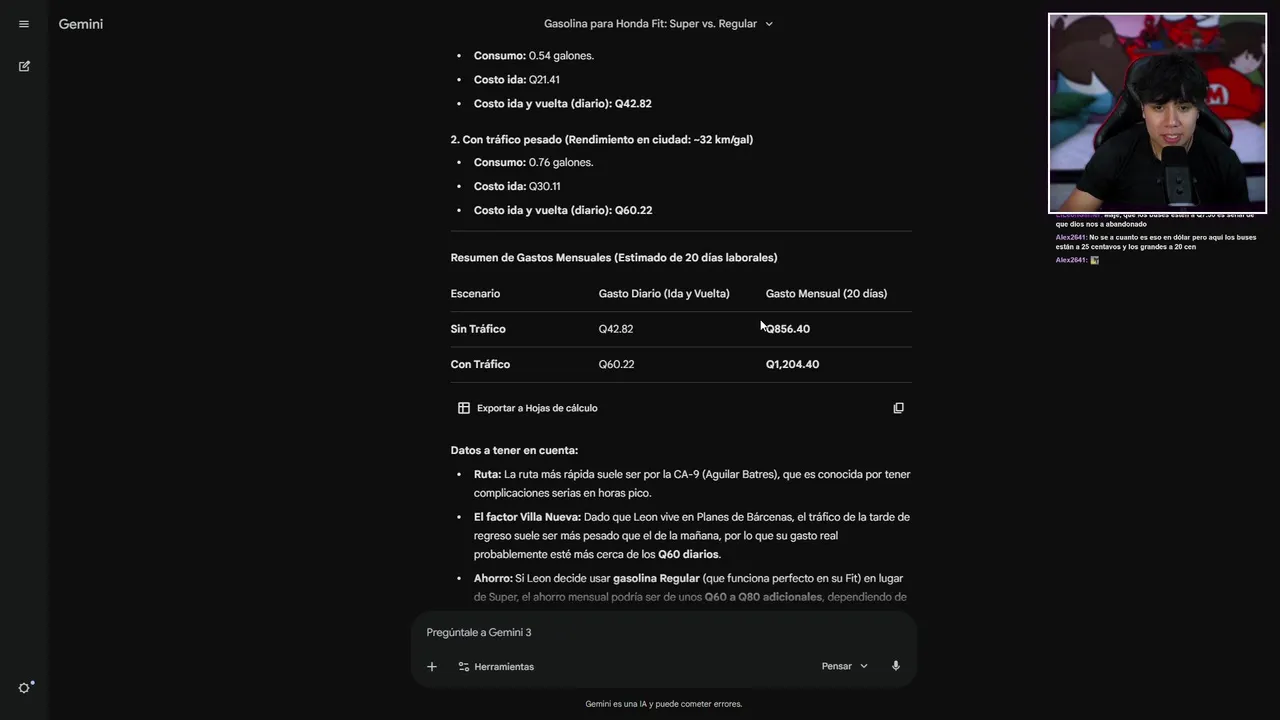Image resolution: width=1280 pixels, height=720 pixels.
Task: Open the main menu hamburger icon
Action: coord(24,24)
